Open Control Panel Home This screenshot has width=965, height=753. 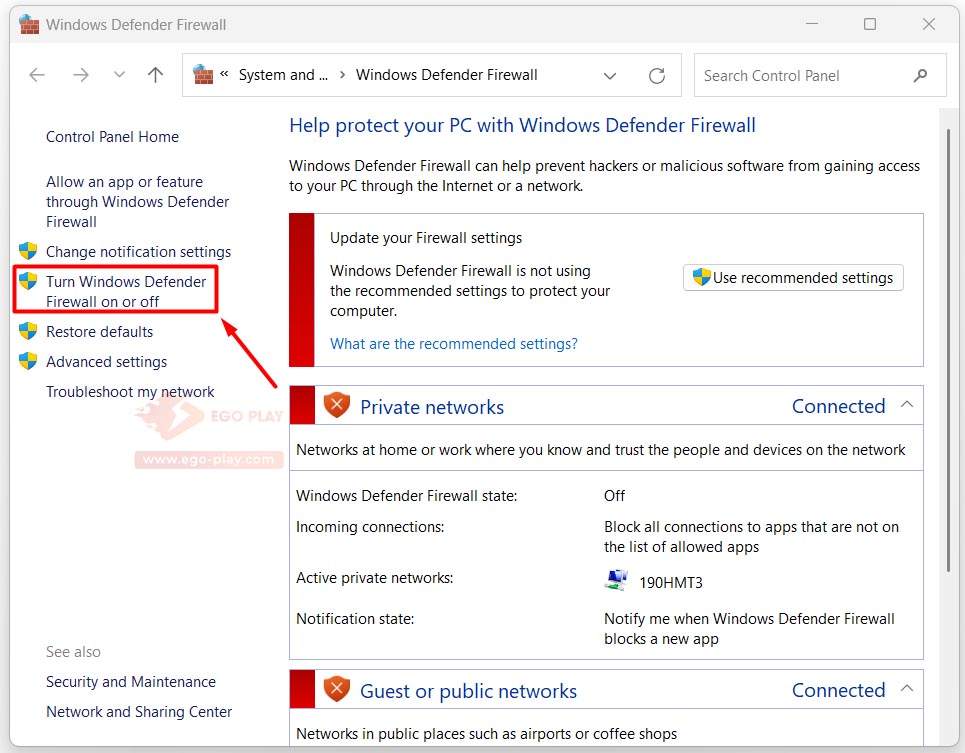click(x=113, y=137)
